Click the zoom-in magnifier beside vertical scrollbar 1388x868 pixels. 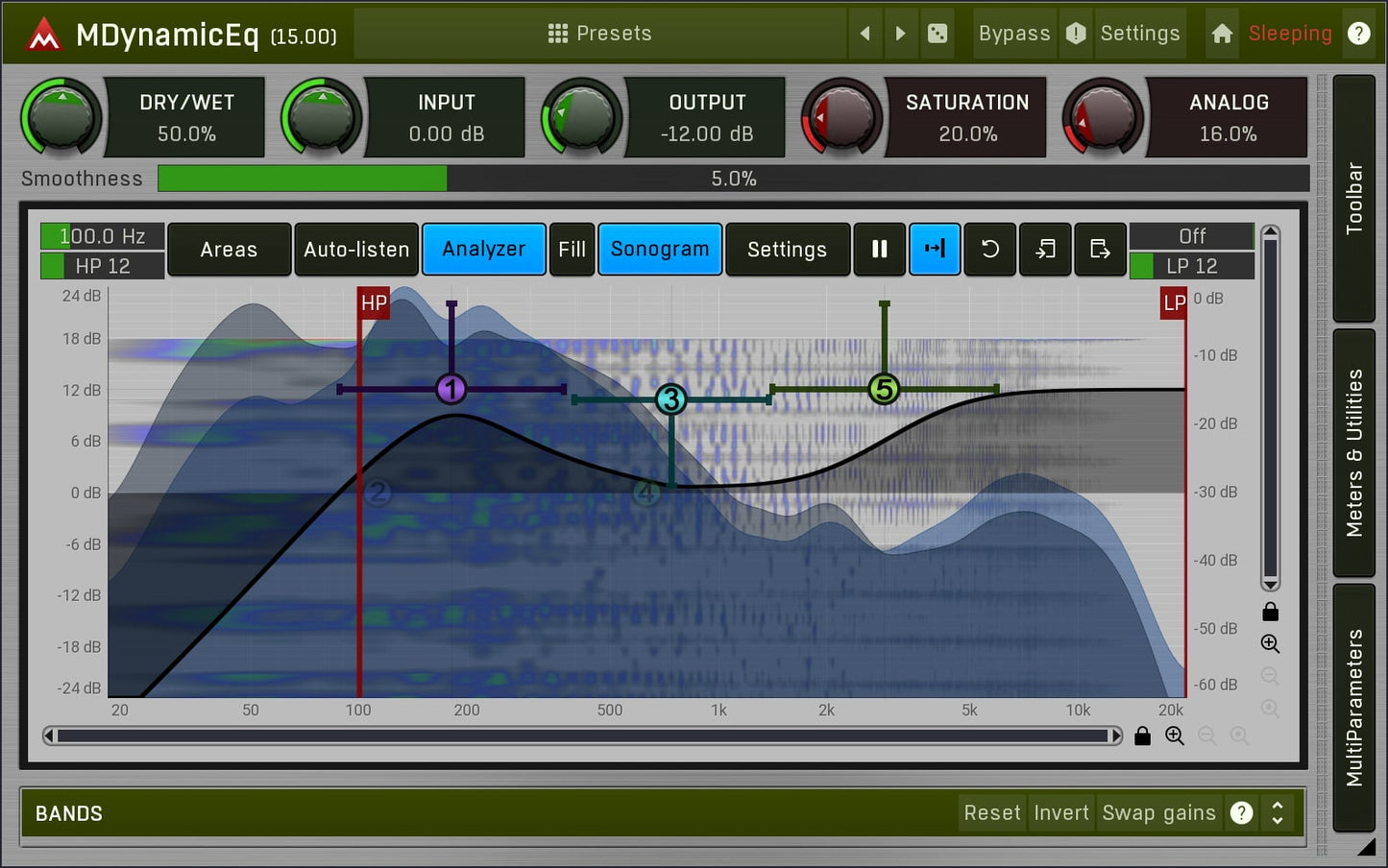click(1270, 644)
